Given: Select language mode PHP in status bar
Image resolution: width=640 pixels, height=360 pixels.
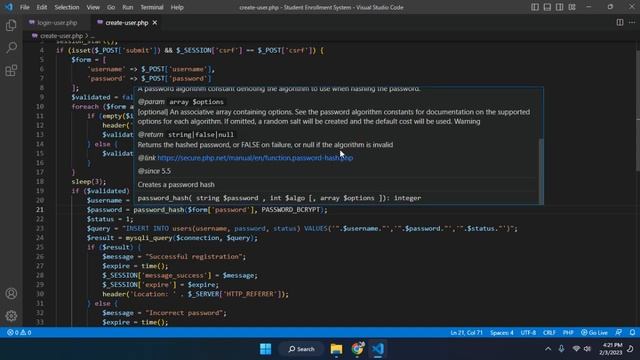Looking at the screenshot, I should (568, 333).
